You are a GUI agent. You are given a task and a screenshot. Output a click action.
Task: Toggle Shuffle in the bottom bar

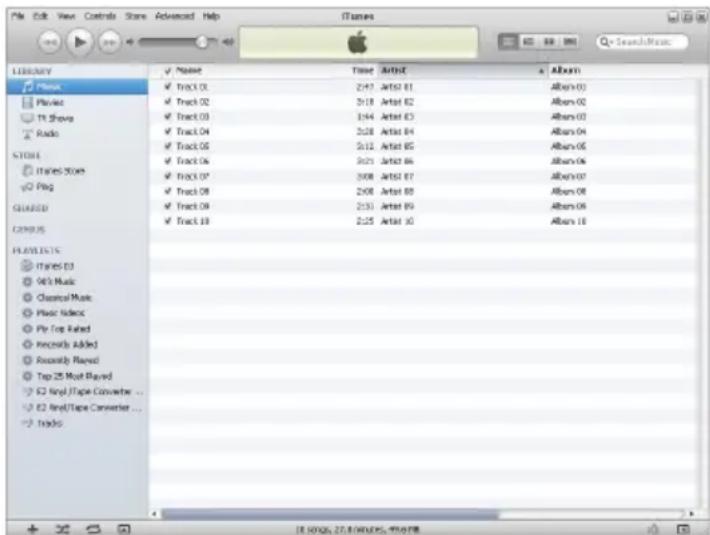click(x=63, y=529)
